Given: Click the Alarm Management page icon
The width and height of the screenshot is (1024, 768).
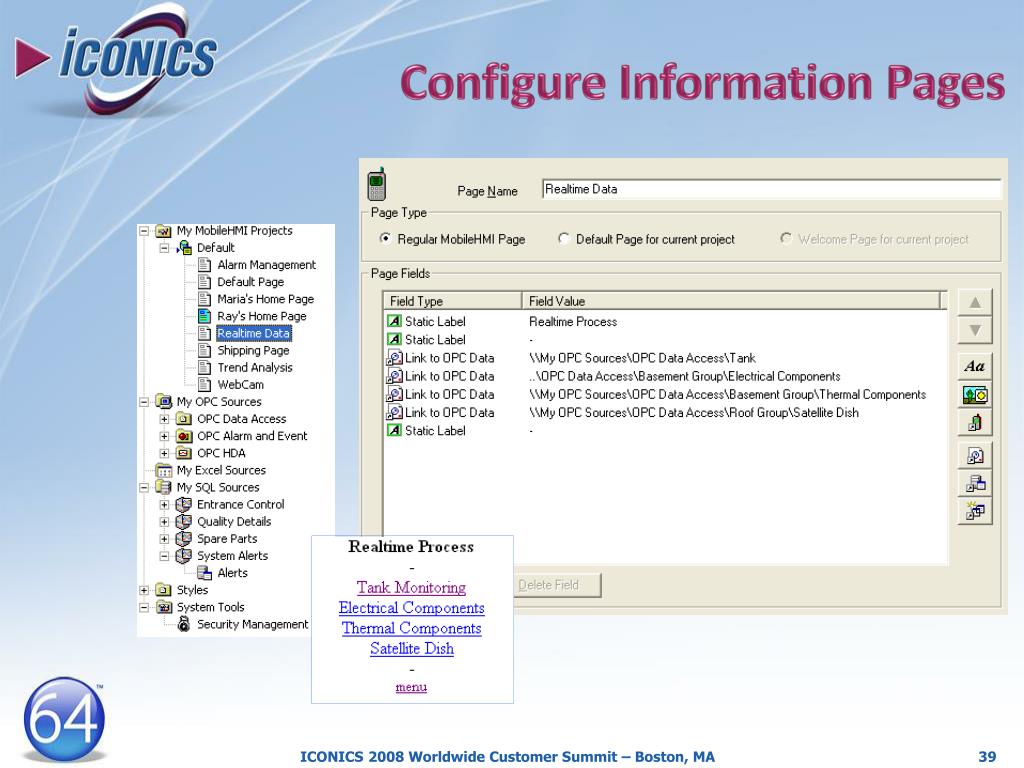Looking at the screenshot, I should [x=204, y=265].
